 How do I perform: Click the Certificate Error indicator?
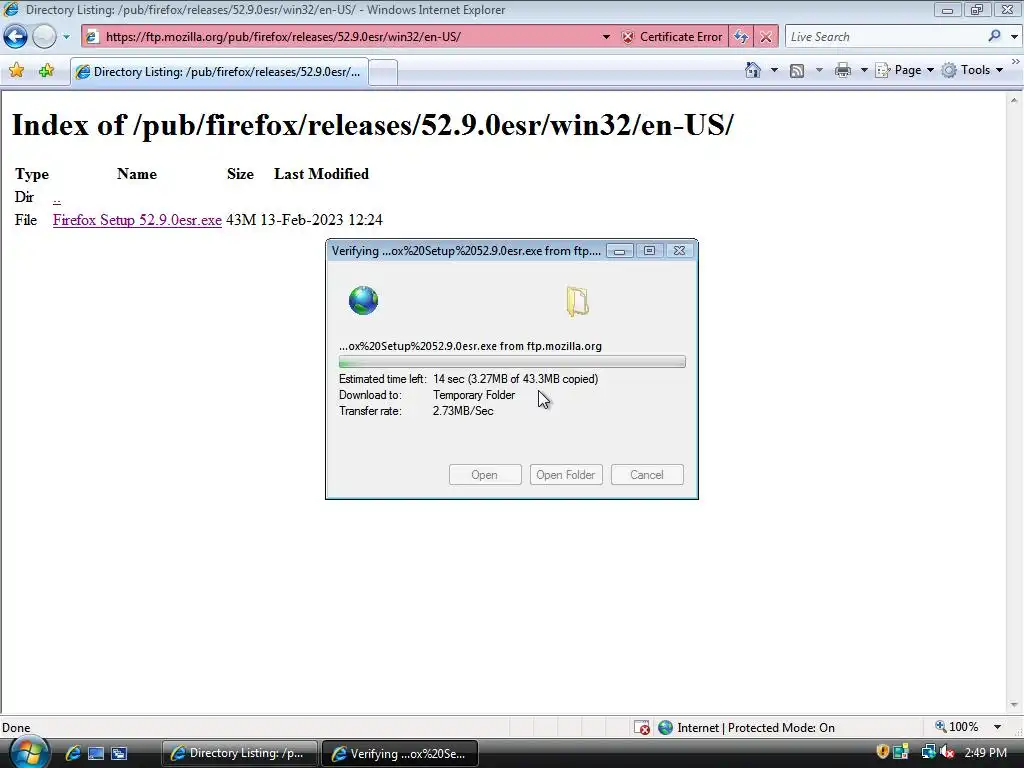point(672,37)
